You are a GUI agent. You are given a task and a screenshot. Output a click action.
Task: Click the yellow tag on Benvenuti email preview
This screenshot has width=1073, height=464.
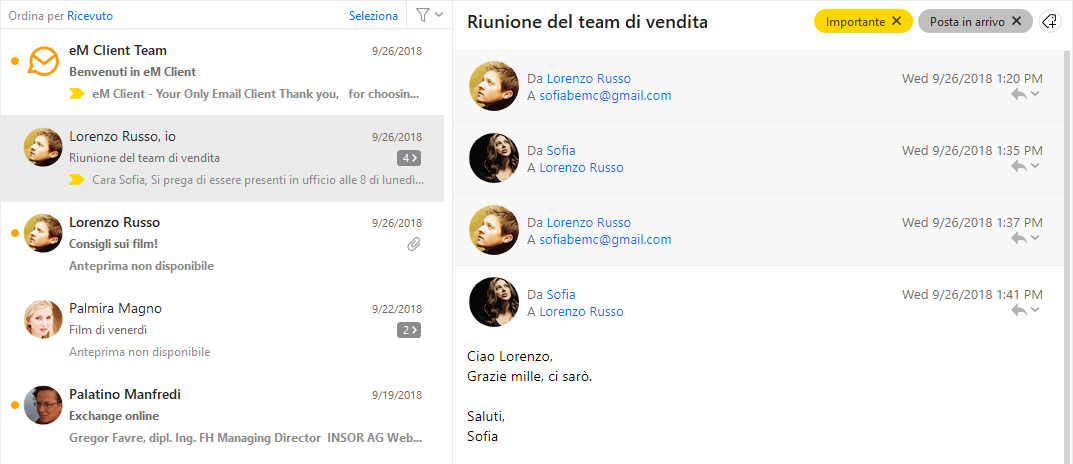[x=77, y=94]
